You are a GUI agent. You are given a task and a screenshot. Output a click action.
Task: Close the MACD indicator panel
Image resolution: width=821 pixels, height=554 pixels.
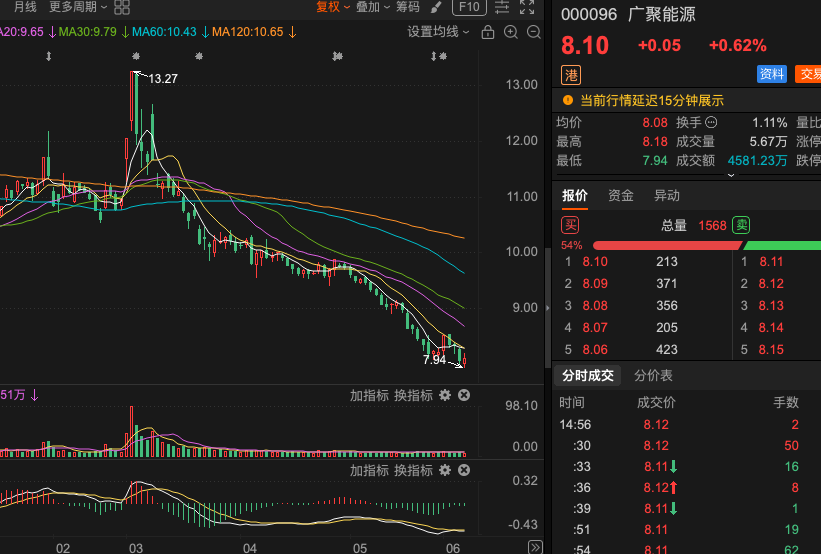click(x=464, y=470)
